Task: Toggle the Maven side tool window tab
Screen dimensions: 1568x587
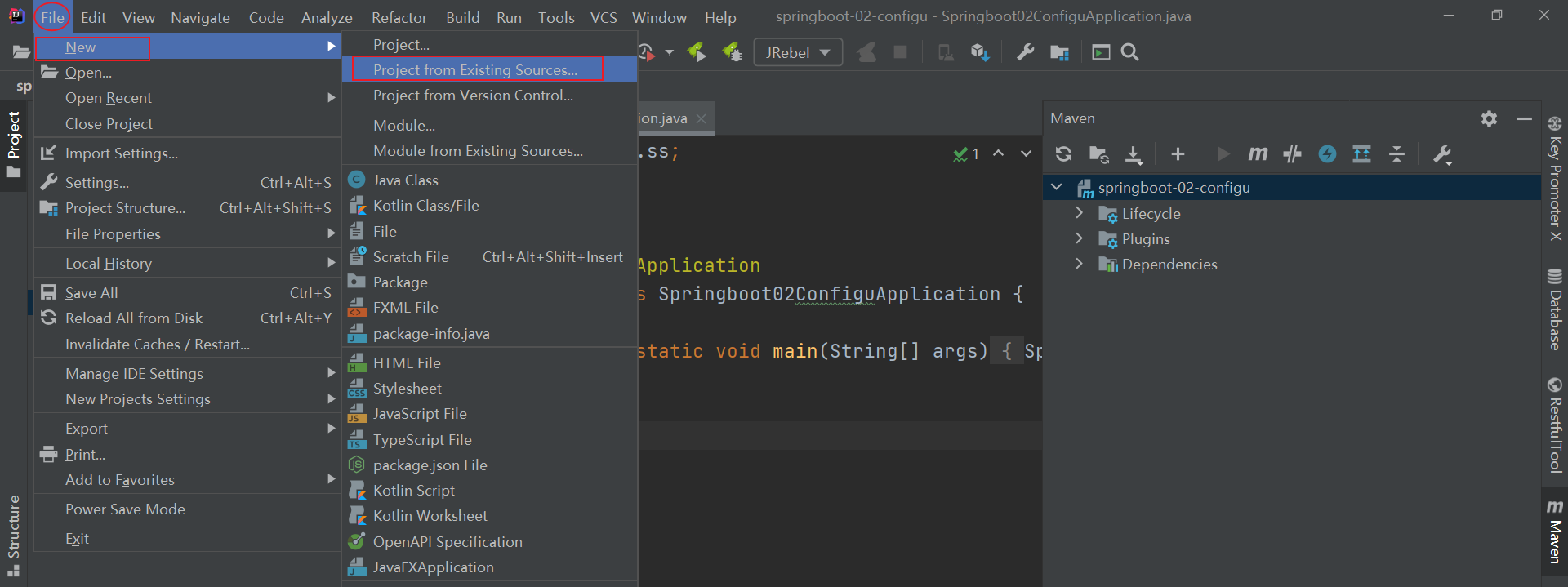Action: click(x=1554, y=531)
